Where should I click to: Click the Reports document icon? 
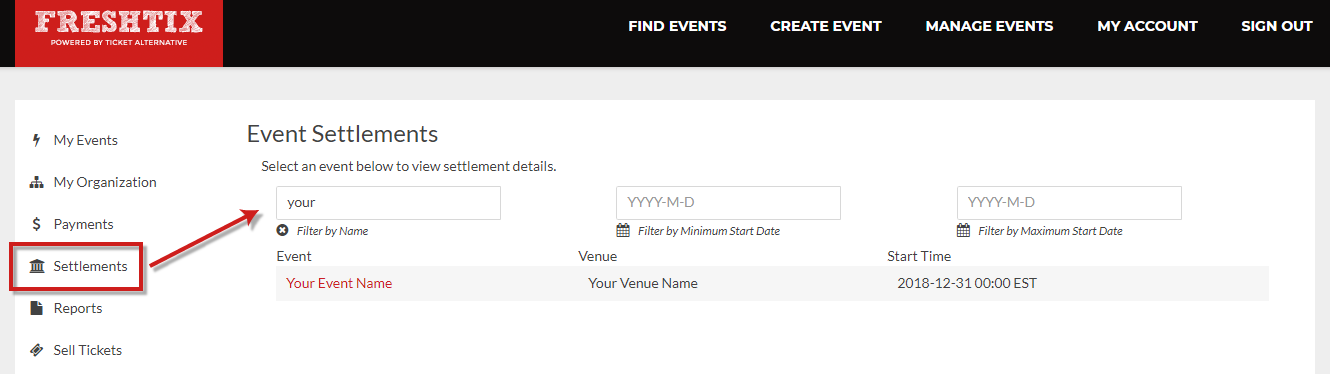coord(37,308)
